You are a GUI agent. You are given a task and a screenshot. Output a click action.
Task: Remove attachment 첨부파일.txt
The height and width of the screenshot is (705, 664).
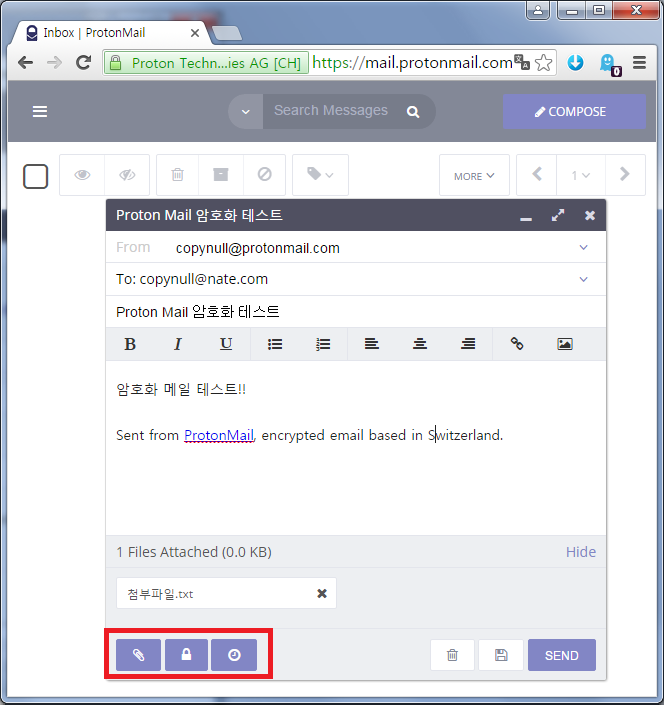(322, 593)
